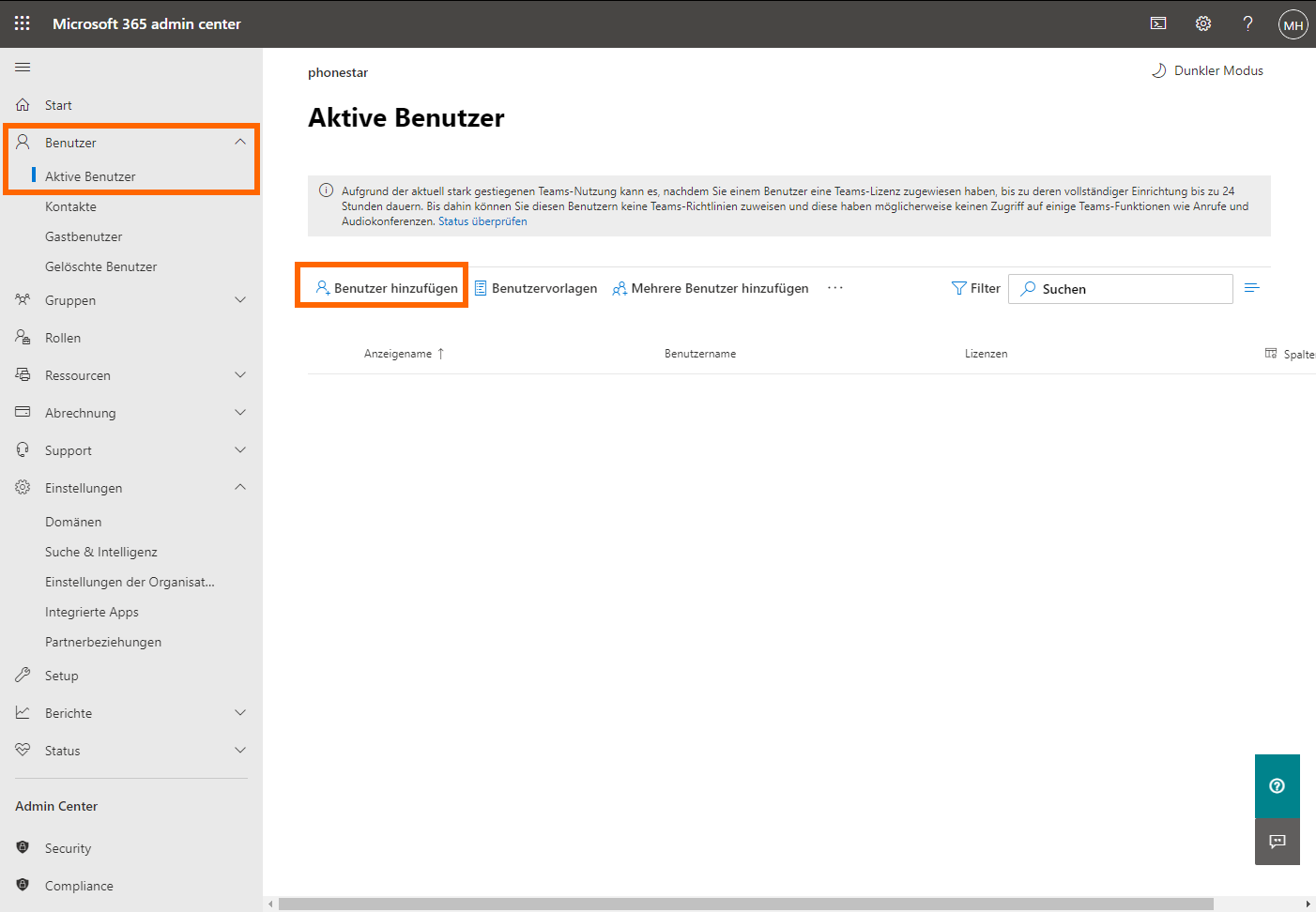Screen dimensions: 1316x912
Task: Click the Ressourcen icon in sidebar
Action: pos(23,374)
